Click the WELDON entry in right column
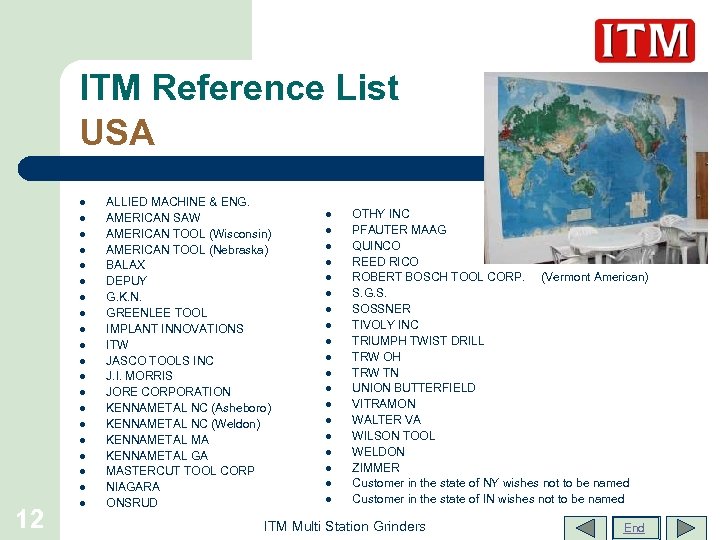Screen dimensions: 720x540 click(378, 452)
